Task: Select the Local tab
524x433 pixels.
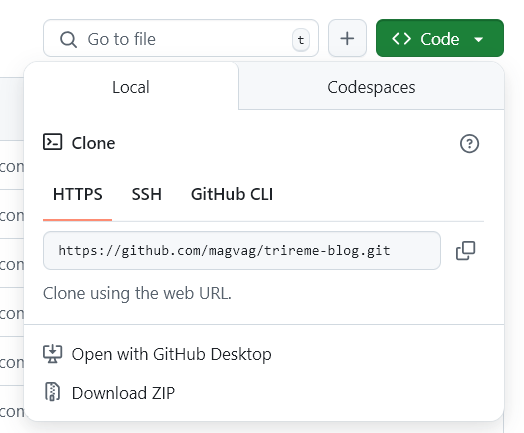Action: (x=131, y=87)
